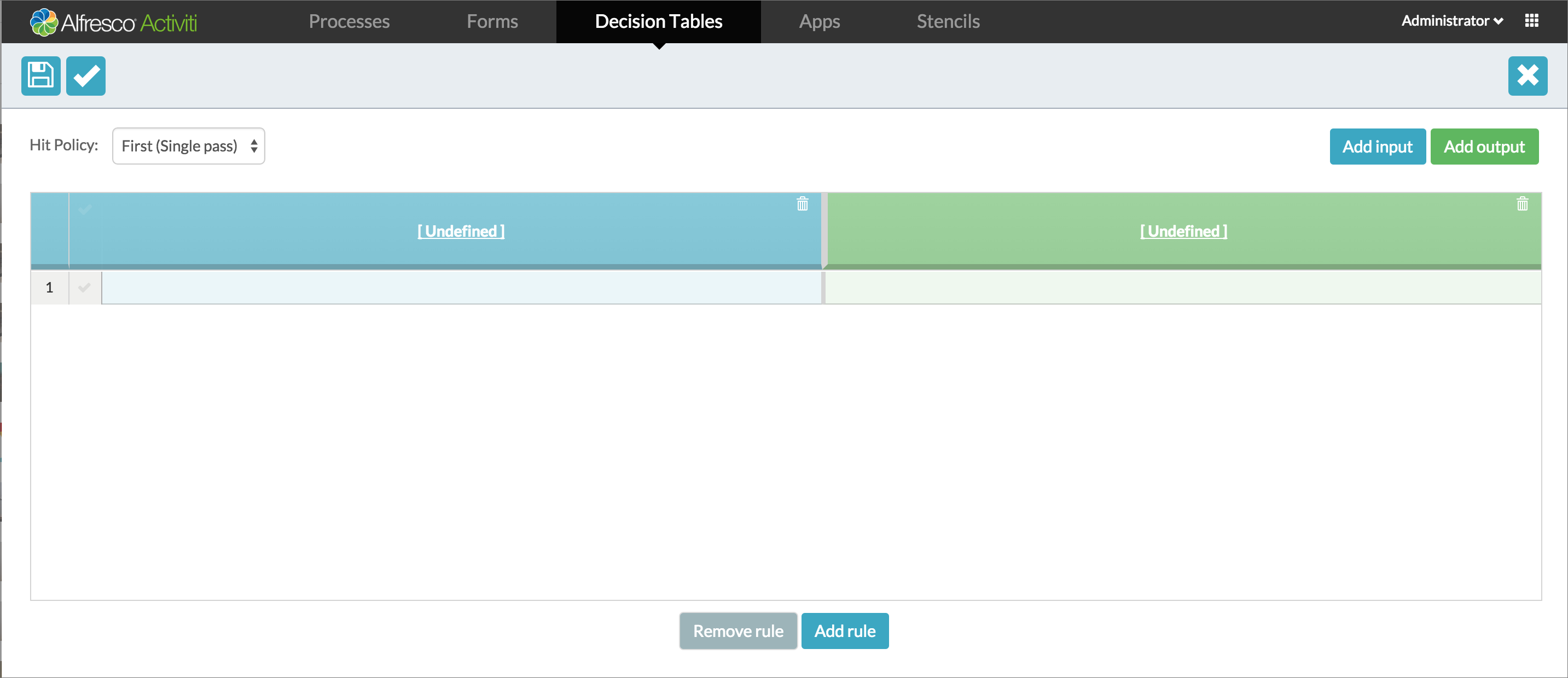Viewport: 1568px width, 678px height.
Task: Open the apps grid in the top-right corner
Action: tap(1532, 21)
